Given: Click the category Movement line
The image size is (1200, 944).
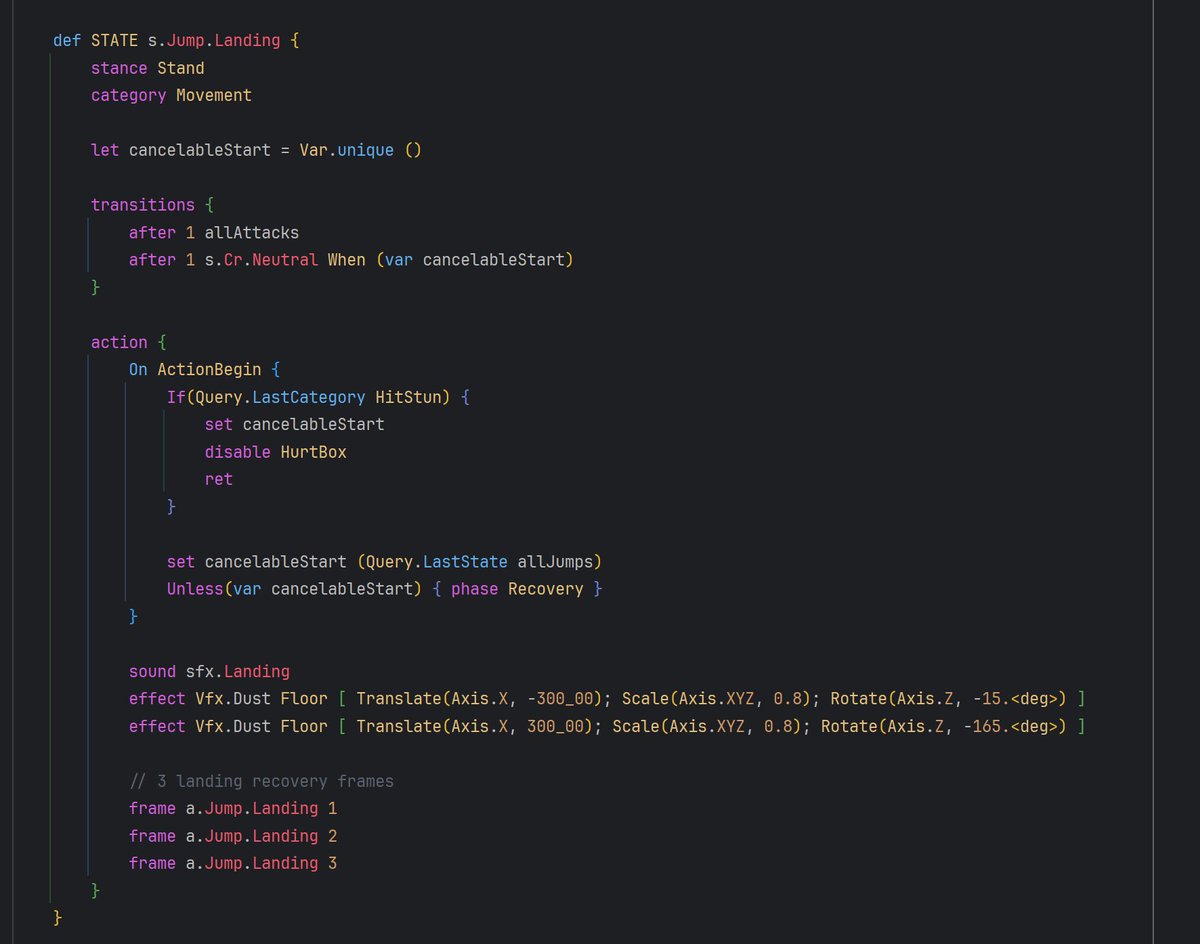Looking at the screenshot, I should point(171,95).
